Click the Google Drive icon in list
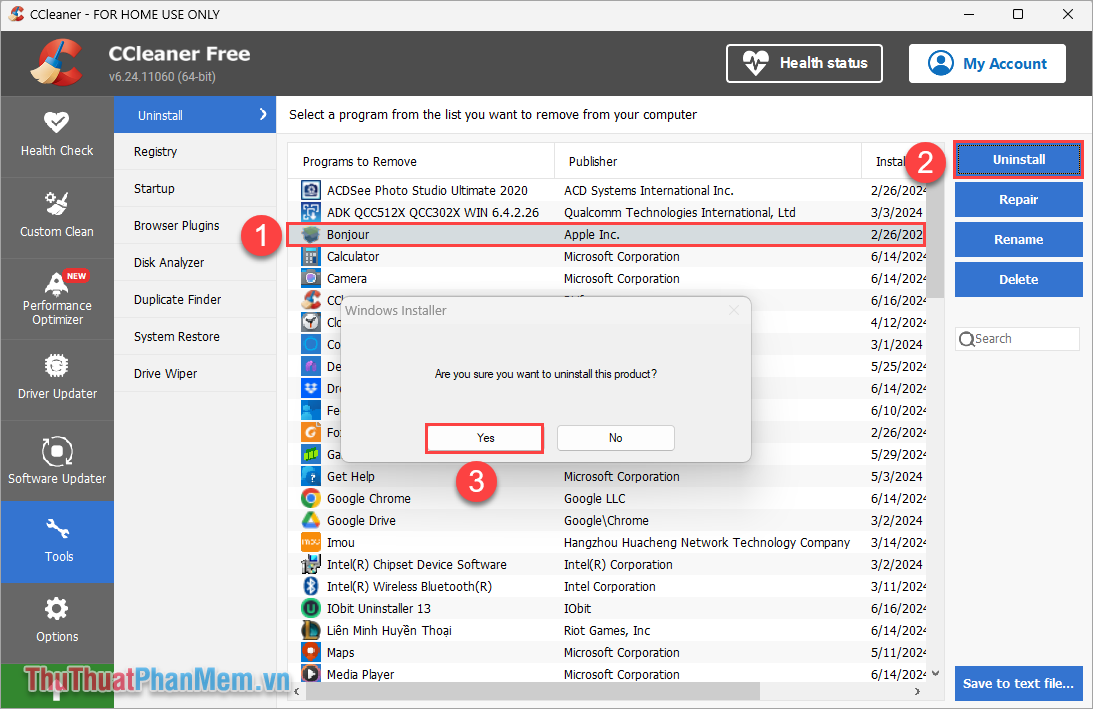Image resolution: width=1093 pixels, height=709 pixels. pos(310,520)
